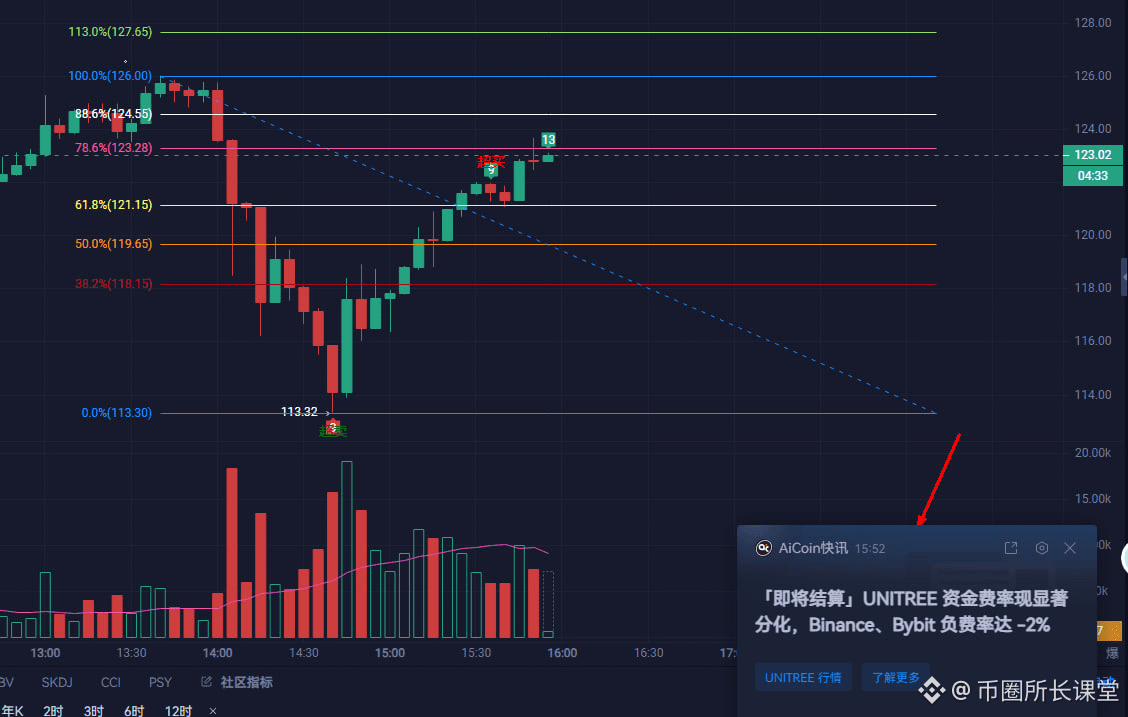This screenshot has width=1128, height=717.
Task: Open UNITREE 行情 button
Action: coord(803,677)
